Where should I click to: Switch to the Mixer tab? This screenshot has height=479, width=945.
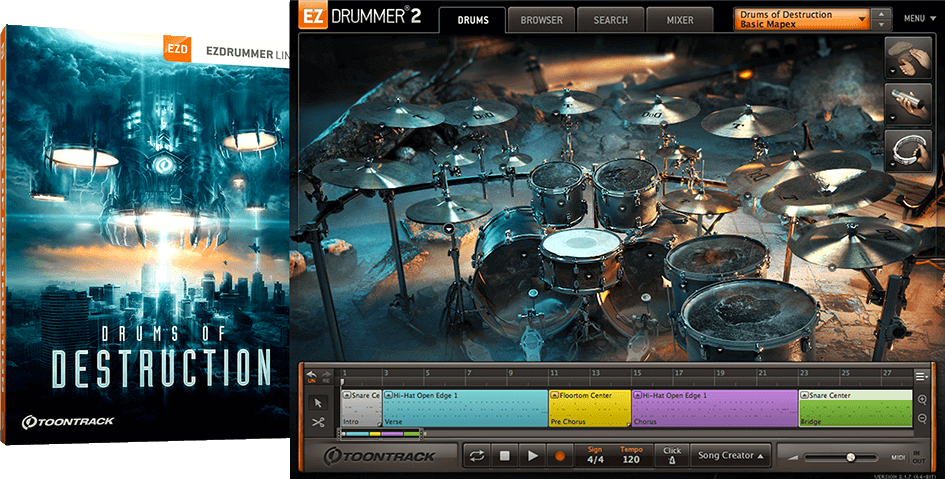pyautogui.click(x=680, y=20)
